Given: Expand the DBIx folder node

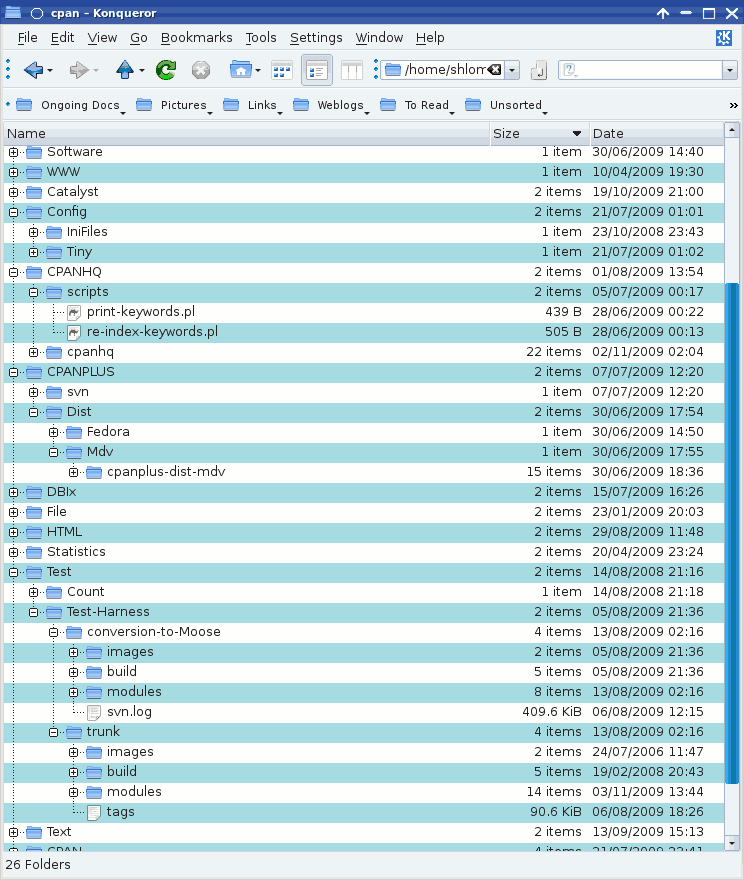Looking at the screenshot, I should 13,492.
